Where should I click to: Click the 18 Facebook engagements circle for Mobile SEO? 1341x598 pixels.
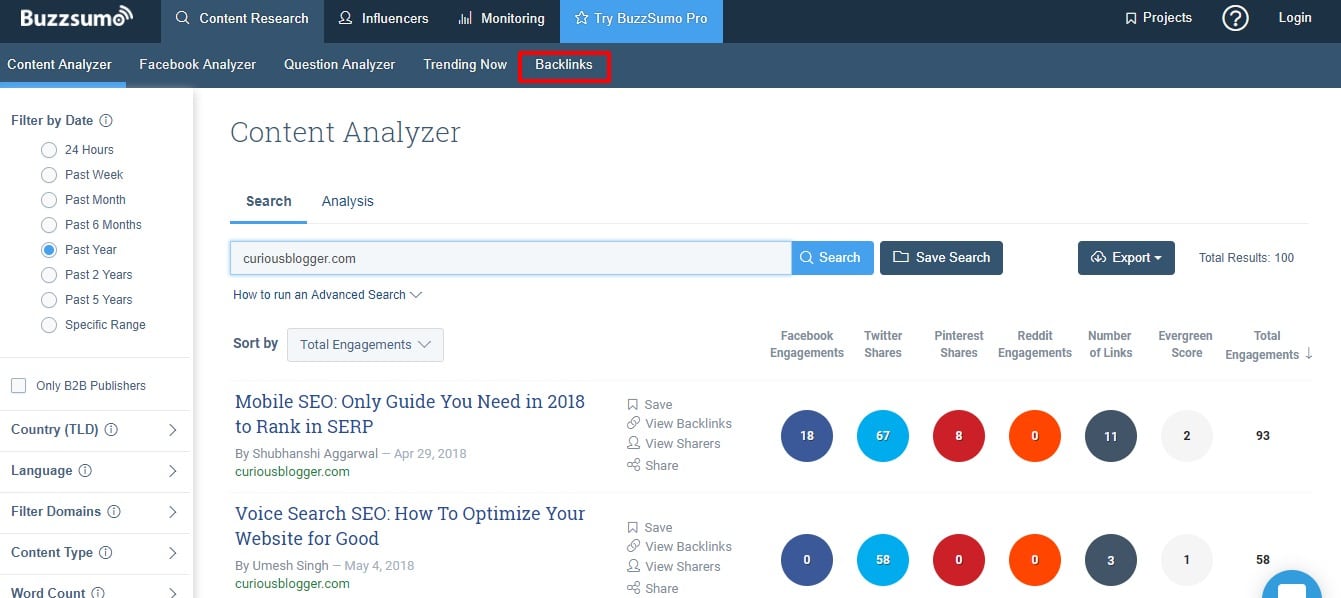click(807, 436)
